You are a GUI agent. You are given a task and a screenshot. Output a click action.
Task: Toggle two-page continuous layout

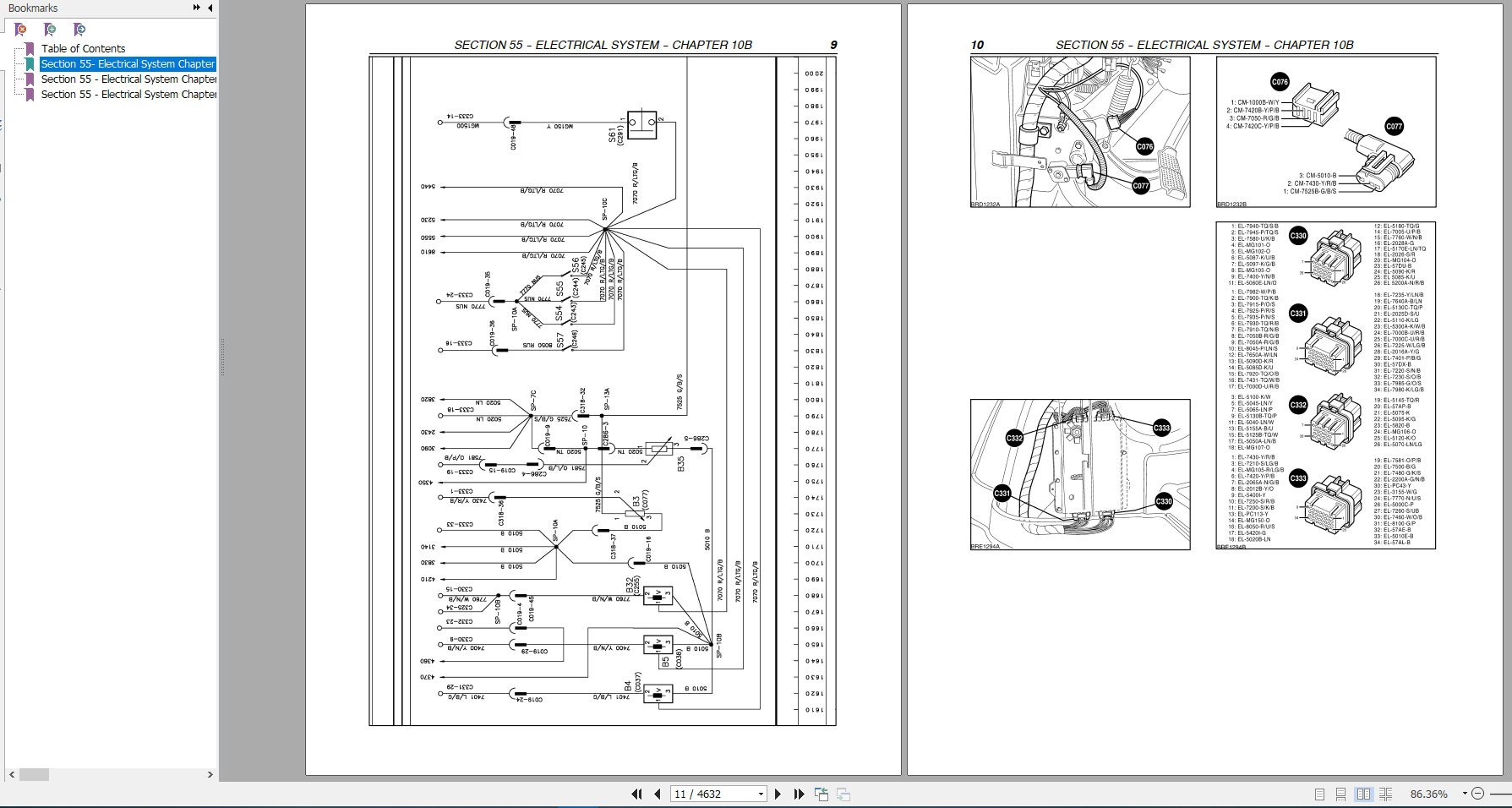coord(1386,794)
